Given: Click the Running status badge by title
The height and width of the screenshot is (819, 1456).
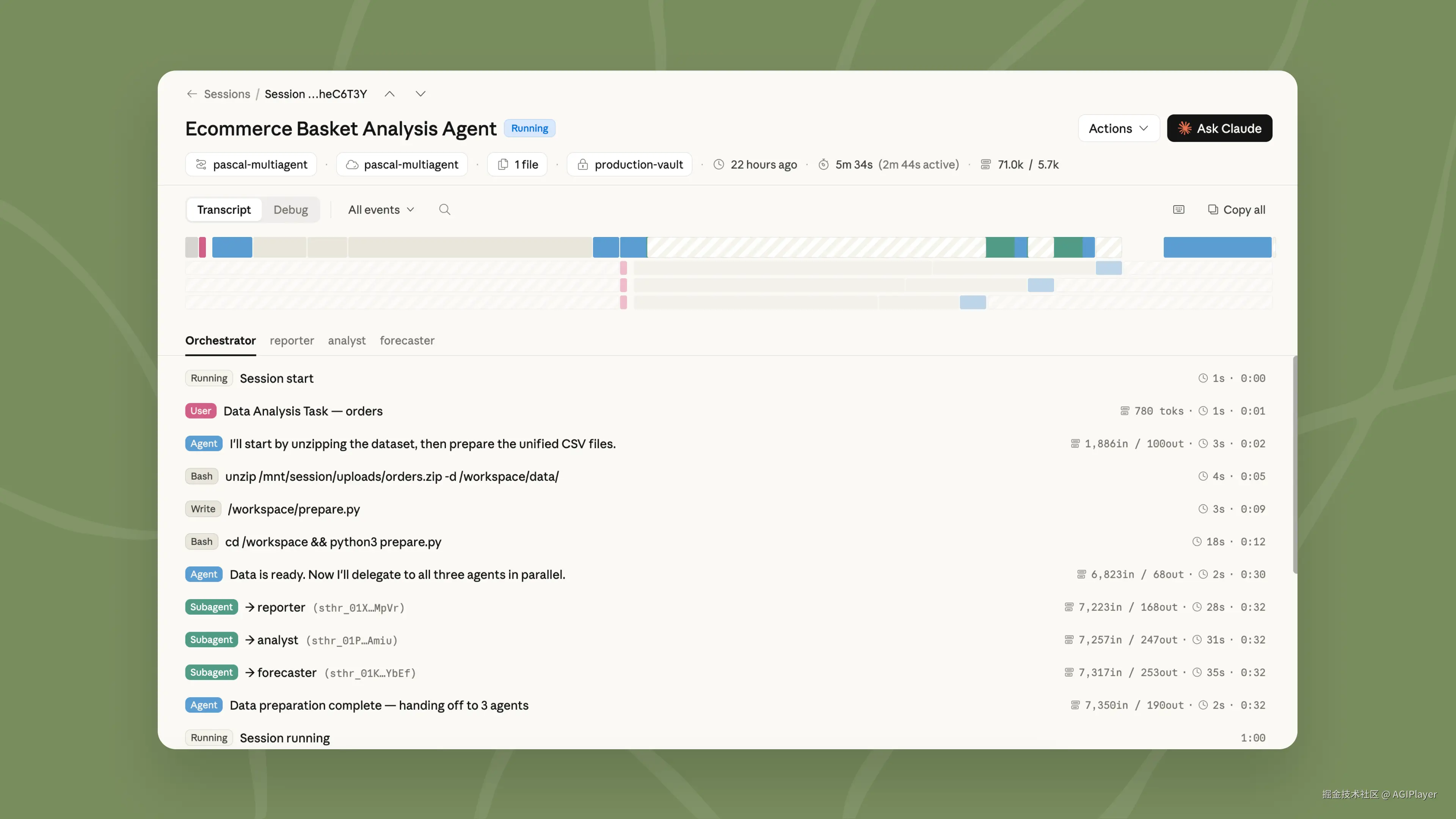Looking at the screenshot, I should click(x=530, y=128).
